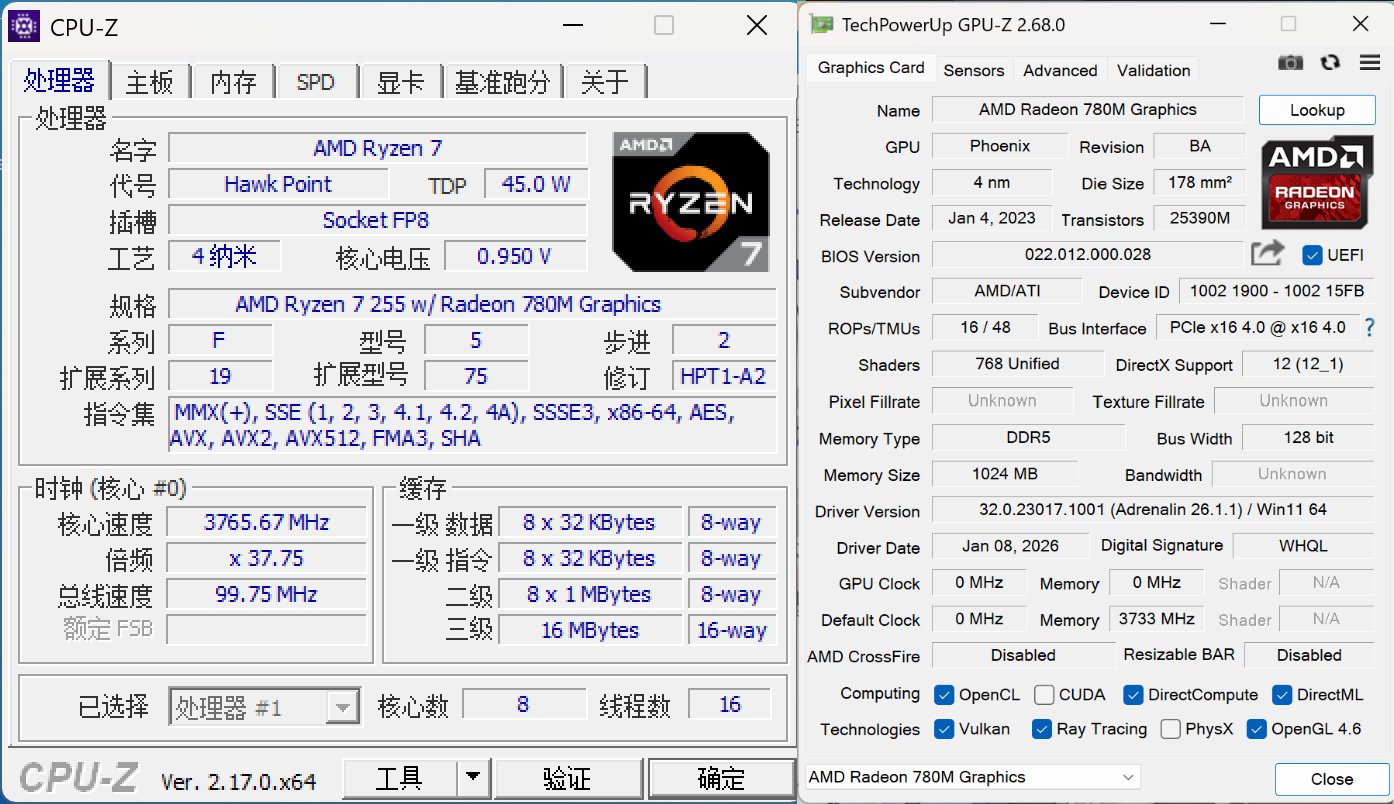
Task: Toggle the OpenGL 4.6 checkbox
Action: (x=1257, y=729)
